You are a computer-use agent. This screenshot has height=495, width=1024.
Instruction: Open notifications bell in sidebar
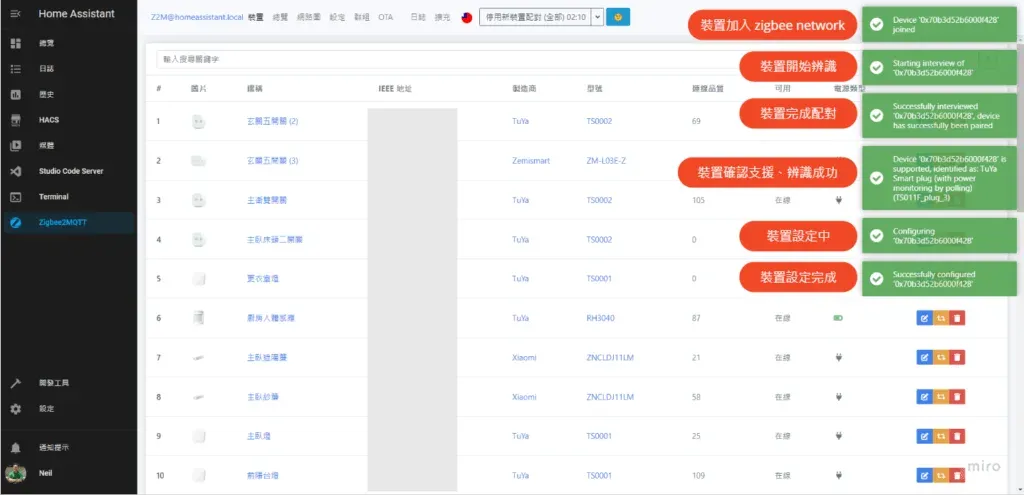click(x=16, y=448)
